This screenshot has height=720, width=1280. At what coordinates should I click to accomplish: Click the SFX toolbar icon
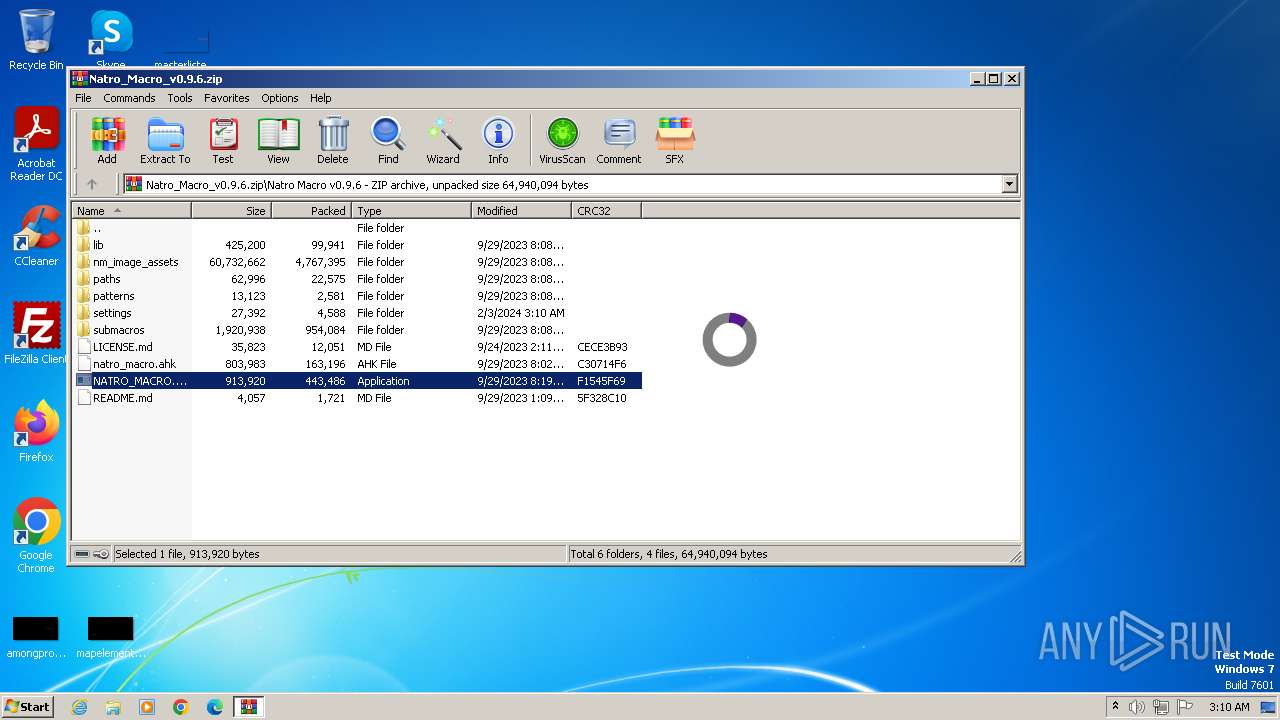pyautogui.click(x=675, y=141)
